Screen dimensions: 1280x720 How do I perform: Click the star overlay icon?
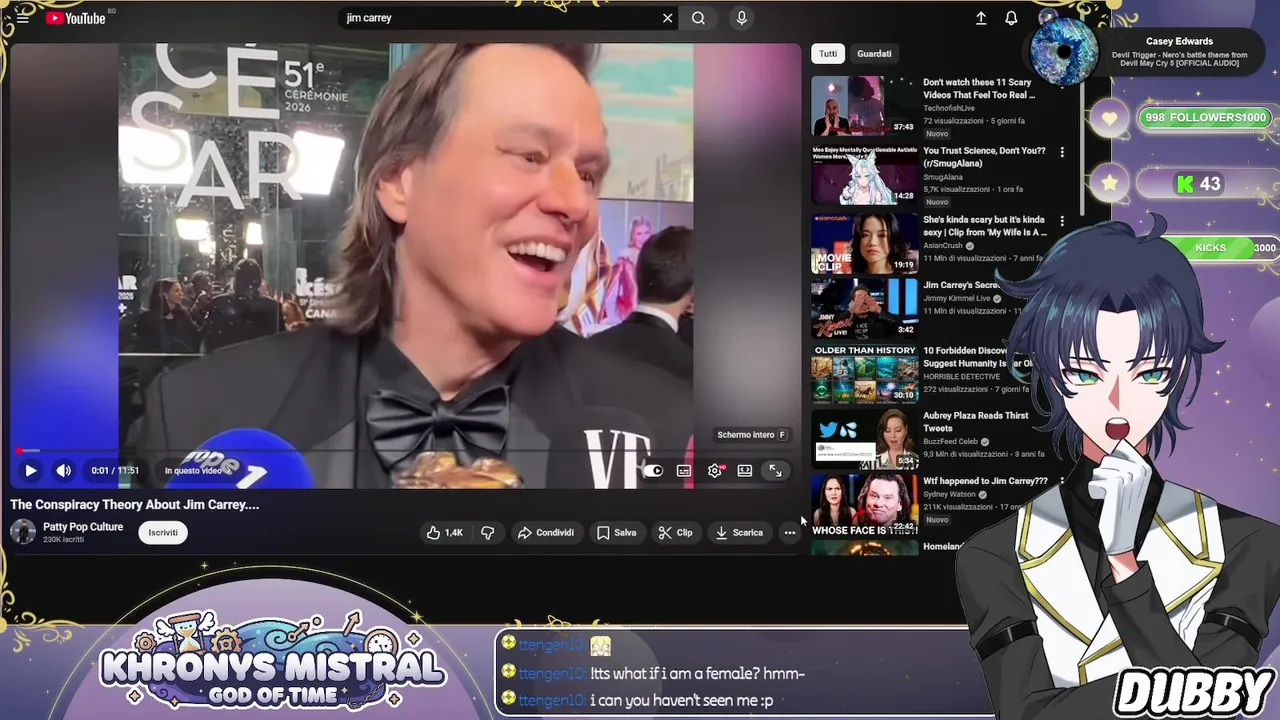coord(1110,183)
